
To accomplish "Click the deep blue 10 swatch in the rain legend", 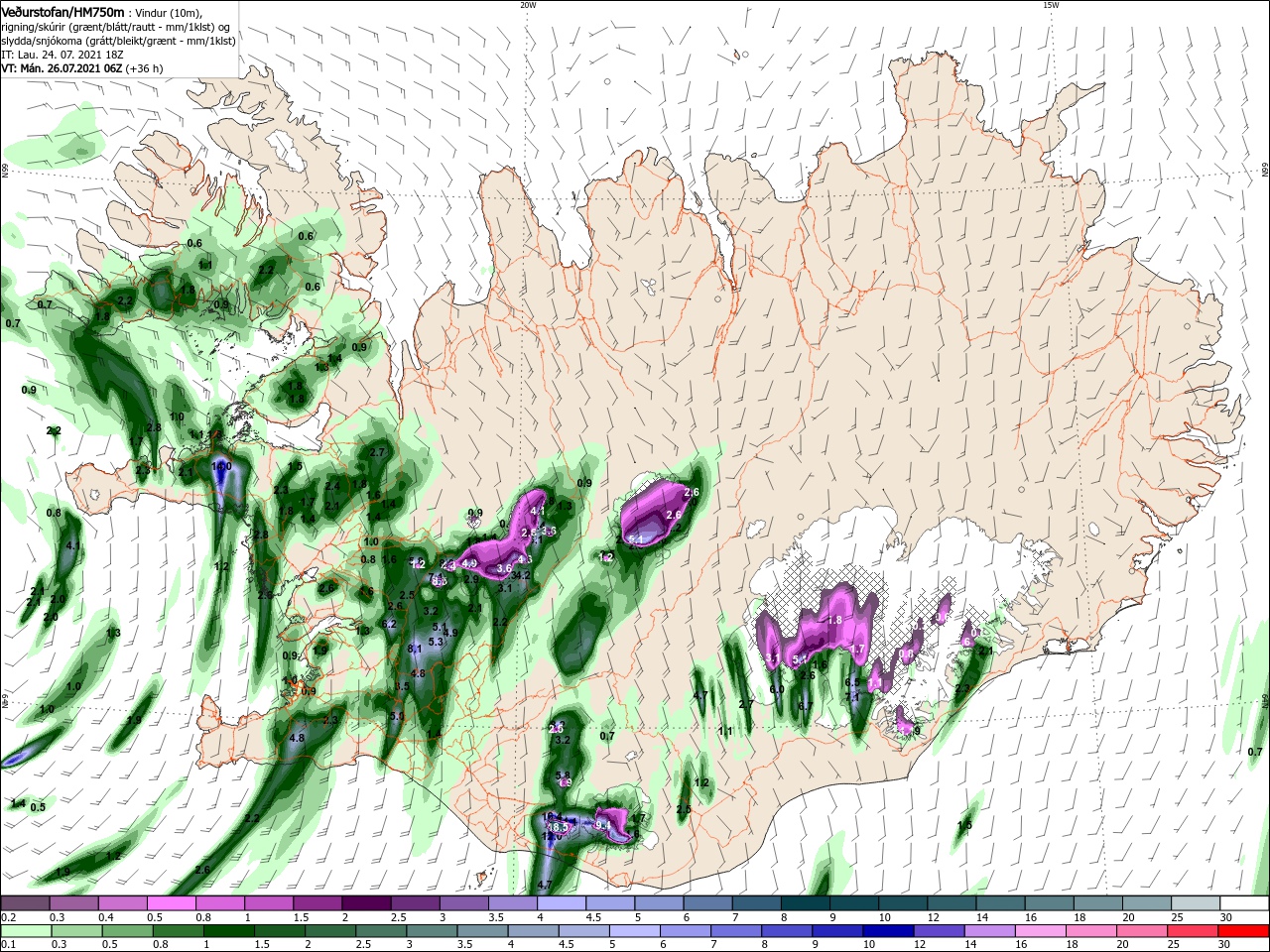I will pyautogui.click(x=887, y=931).
